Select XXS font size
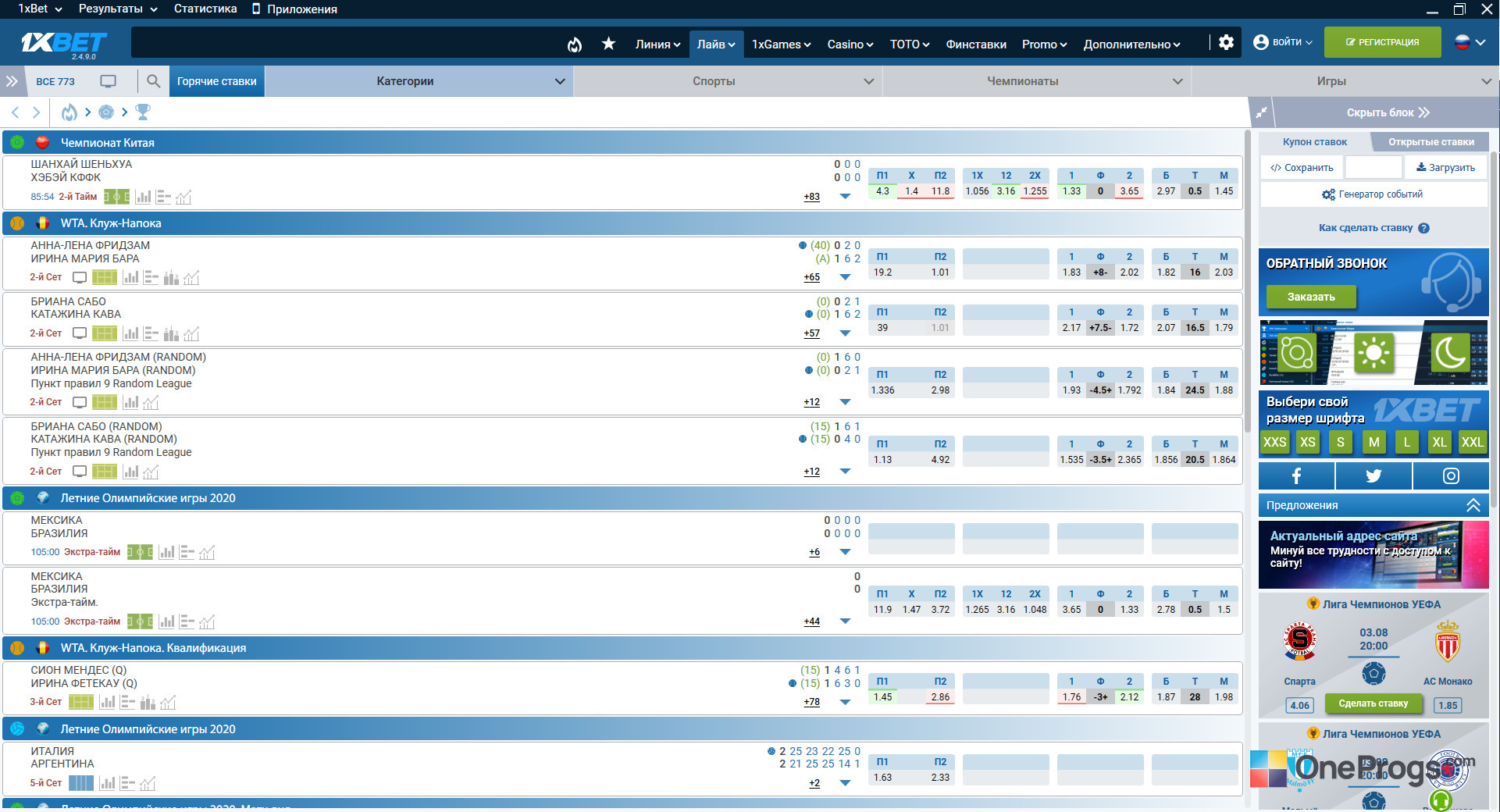 1274,442
